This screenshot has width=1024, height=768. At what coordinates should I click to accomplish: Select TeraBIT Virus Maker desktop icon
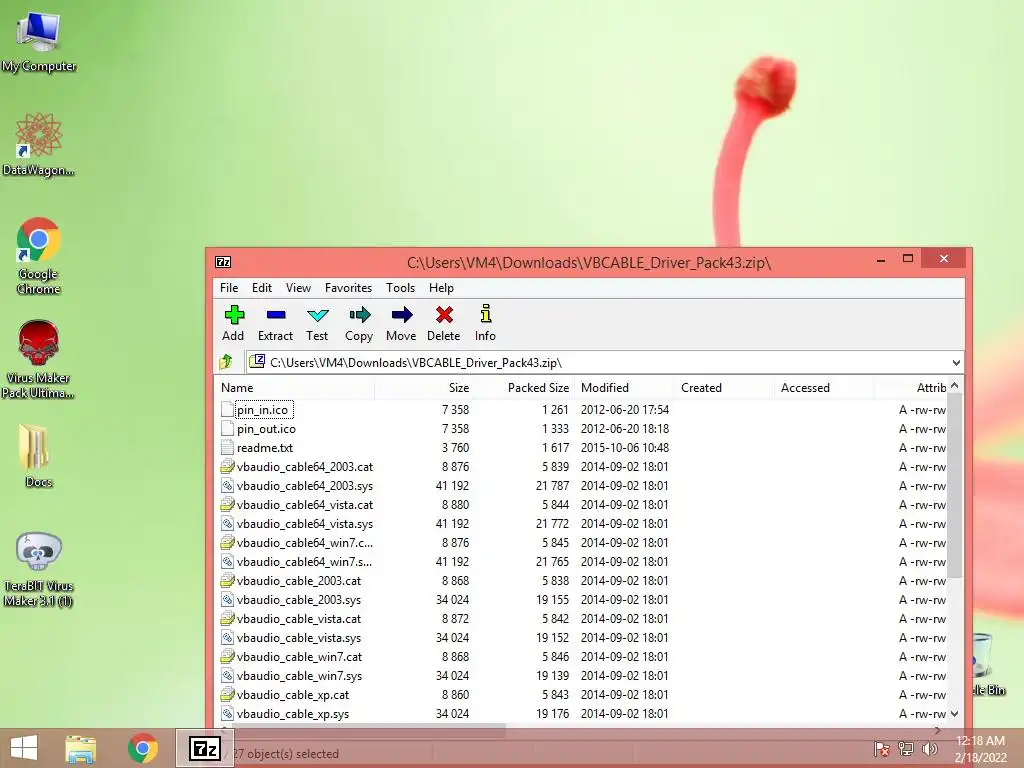(x=39, y=569)
